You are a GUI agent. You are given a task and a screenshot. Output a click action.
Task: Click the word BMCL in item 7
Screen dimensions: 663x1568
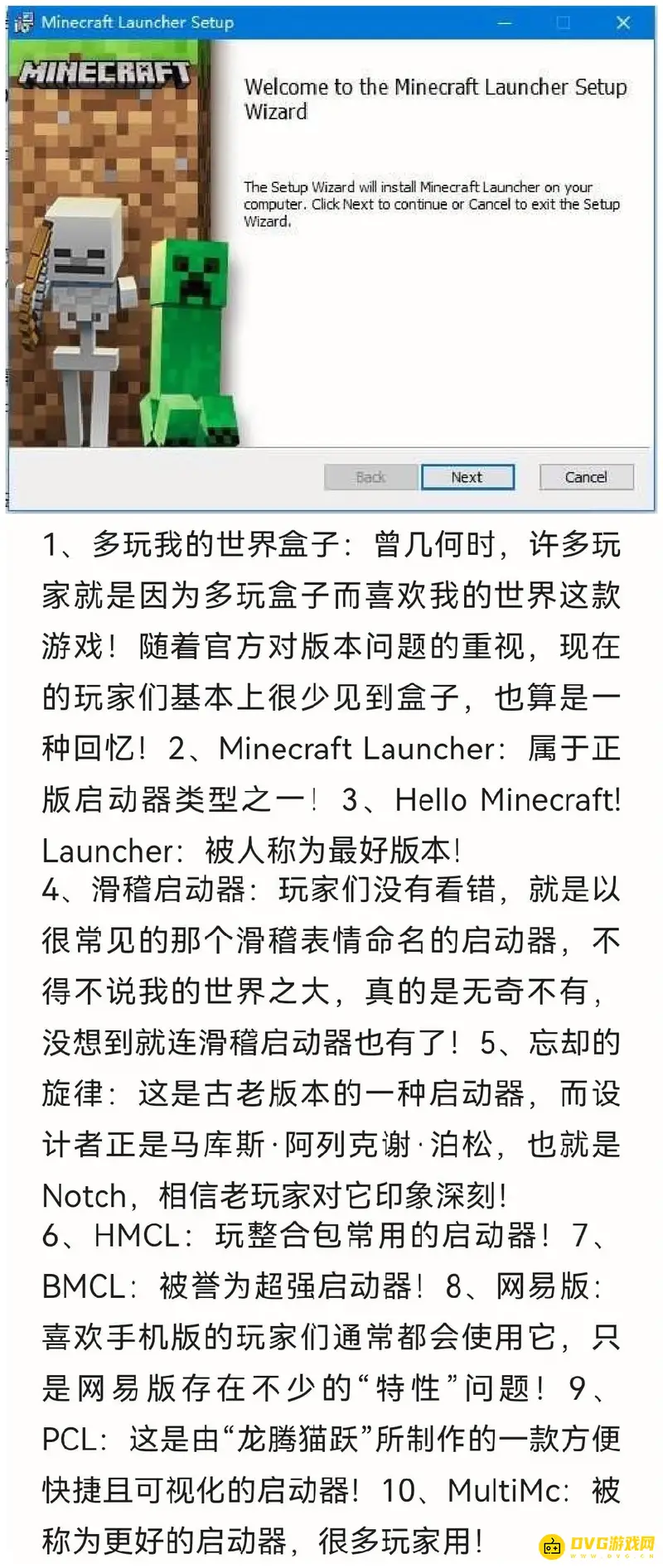[84, 1286]
